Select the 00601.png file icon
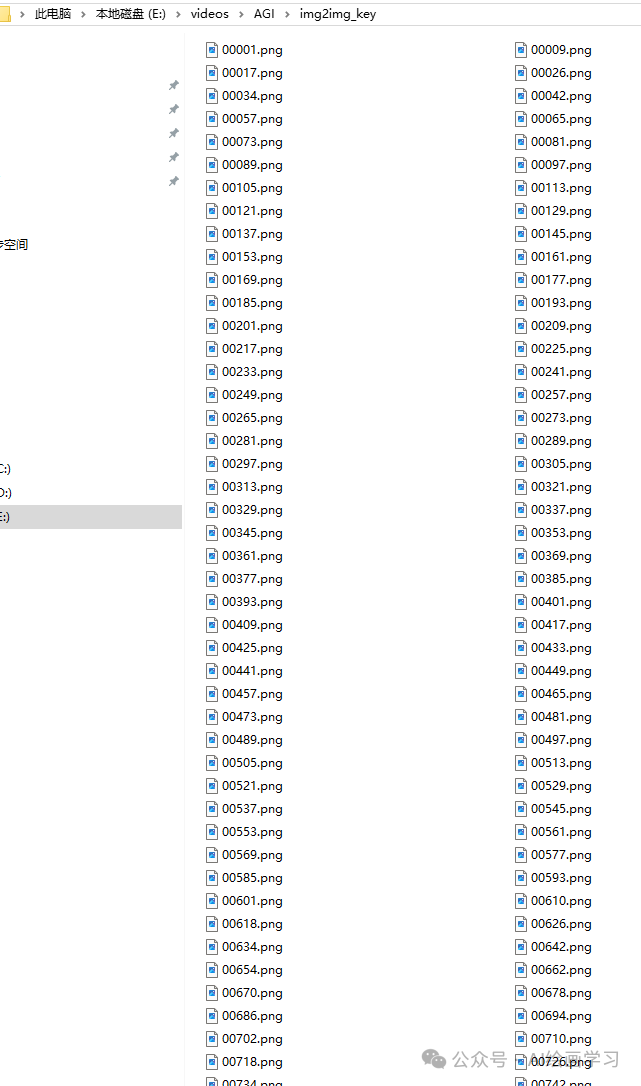This screenshot has width=641, height=1086. pyautogui.click(x=212, y=900)
